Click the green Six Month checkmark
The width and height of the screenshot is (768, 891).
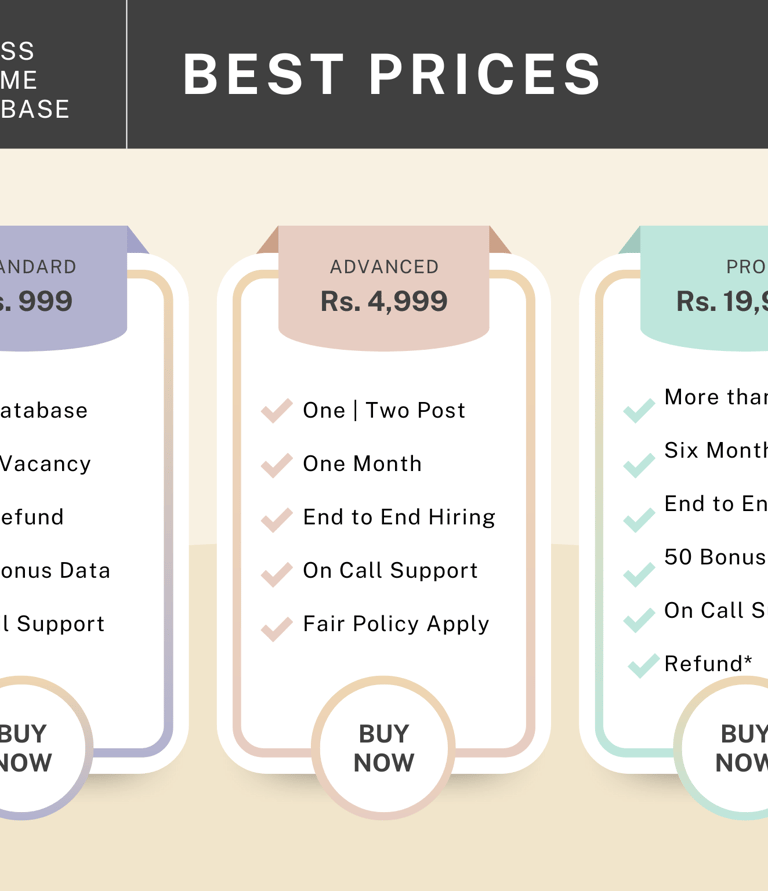coord(639,465)
